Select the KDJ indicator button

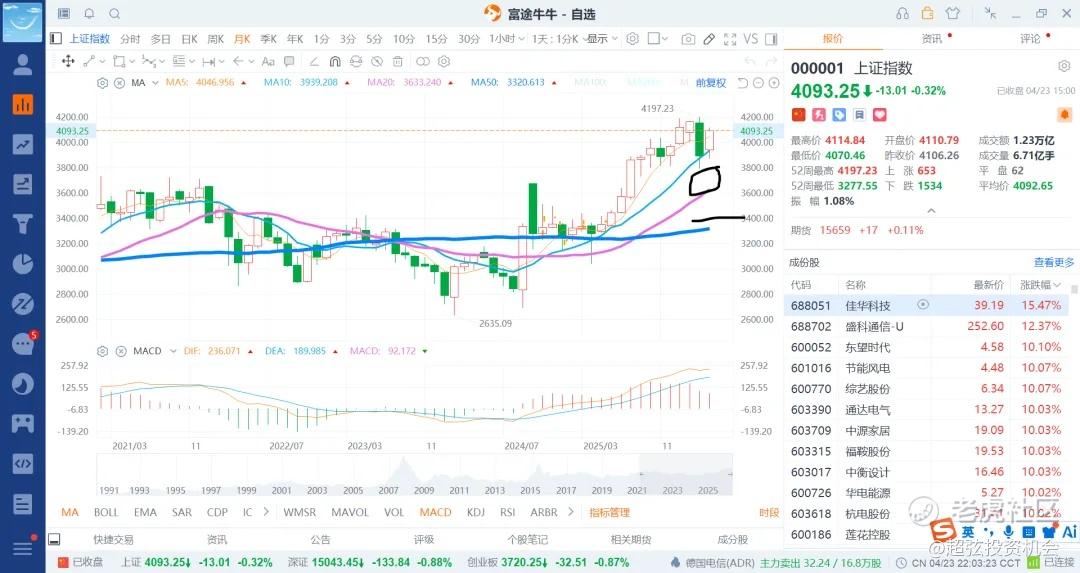[x=476, y=512]
